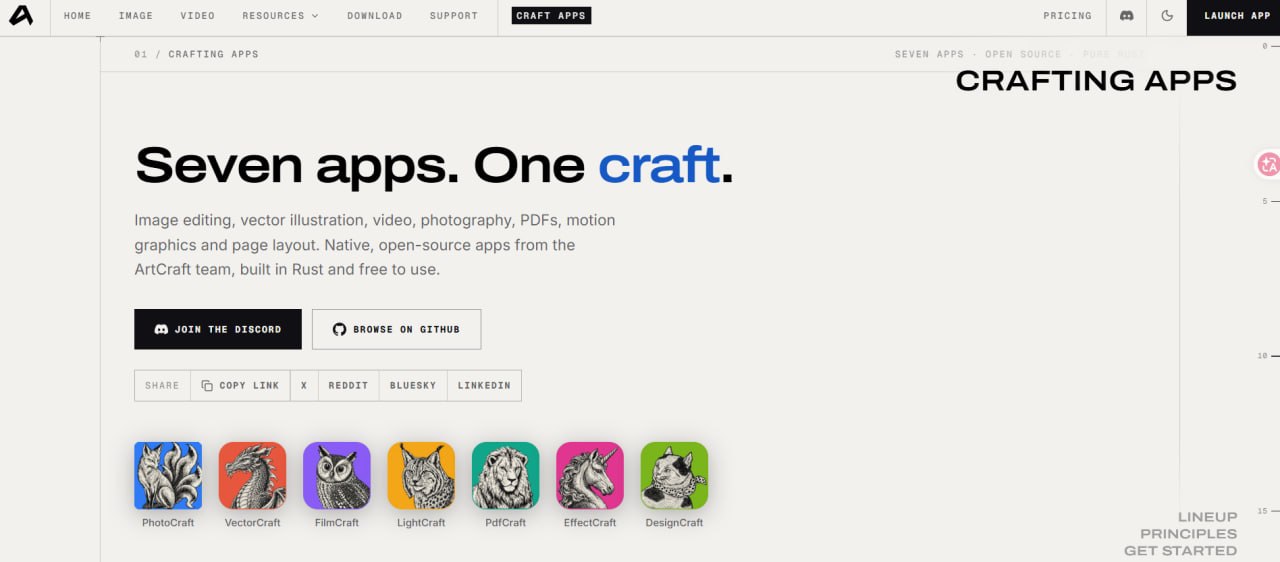The width and height of the screenshot is (1280, 562).
Task: Jump to Lineup section
Action: pos(1207,517)
